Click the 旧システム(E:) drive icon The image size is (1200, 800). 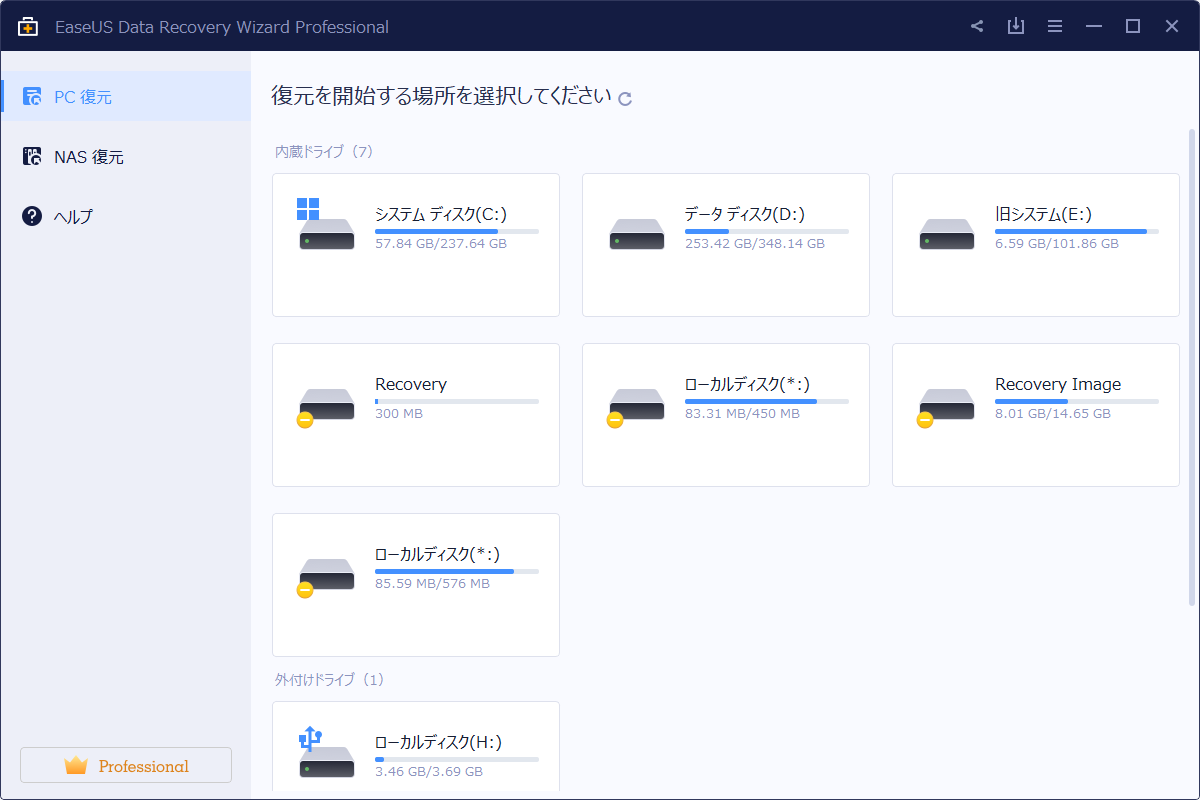[947, 234]
